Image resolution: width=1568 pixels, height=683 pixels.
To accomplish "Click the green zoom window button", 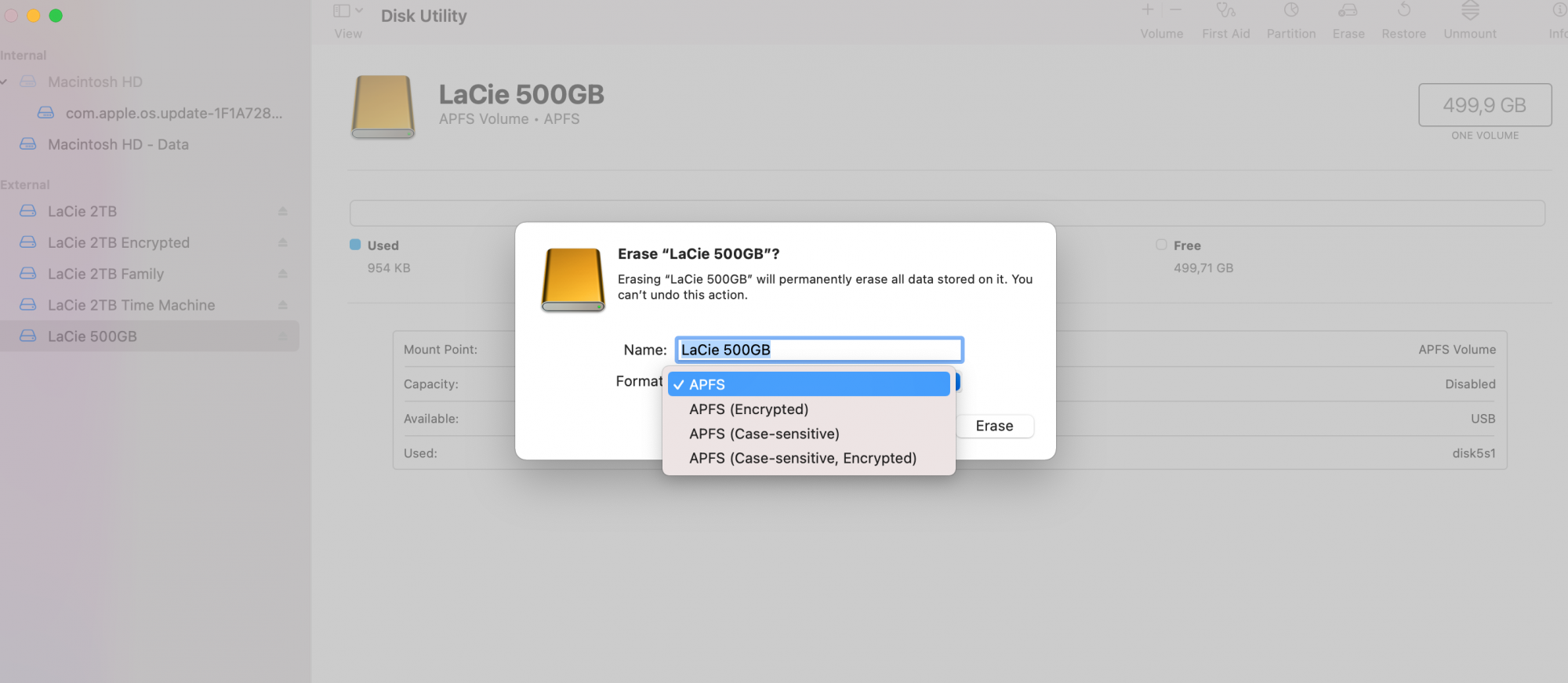I will (x=56, y=16).
